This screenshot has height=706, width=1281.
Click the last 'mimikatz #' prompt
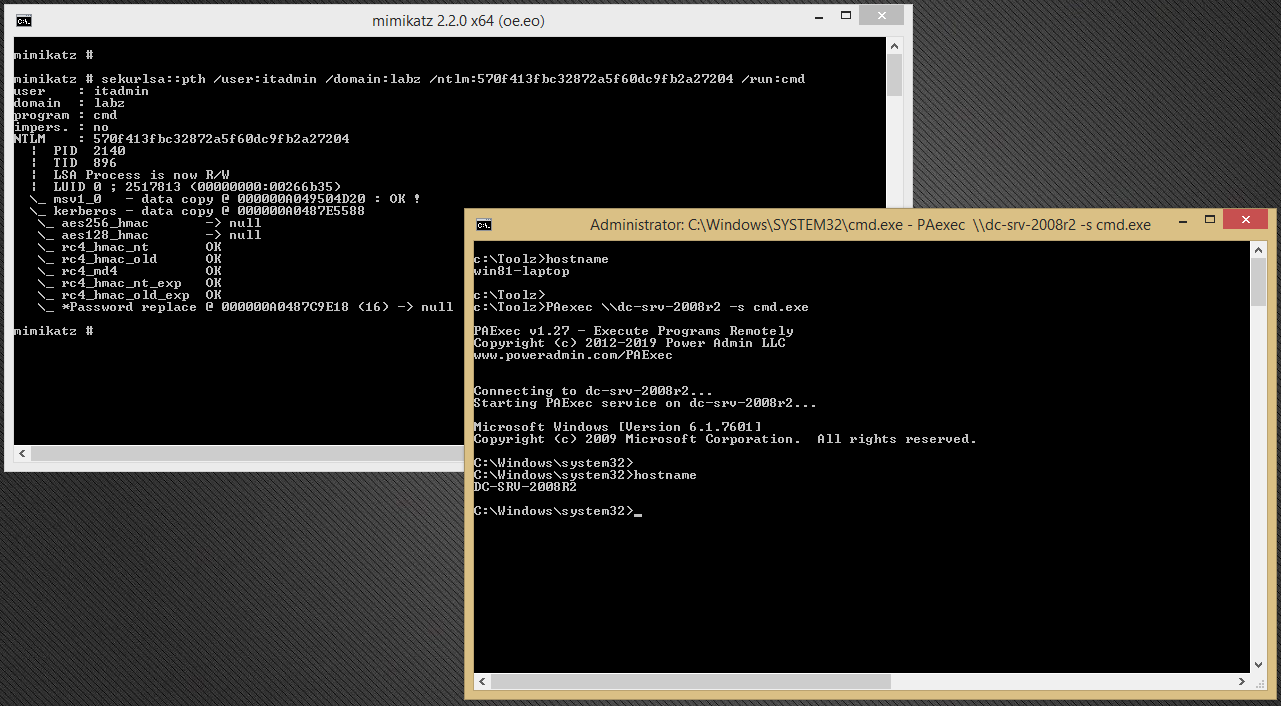coord(53,331)
